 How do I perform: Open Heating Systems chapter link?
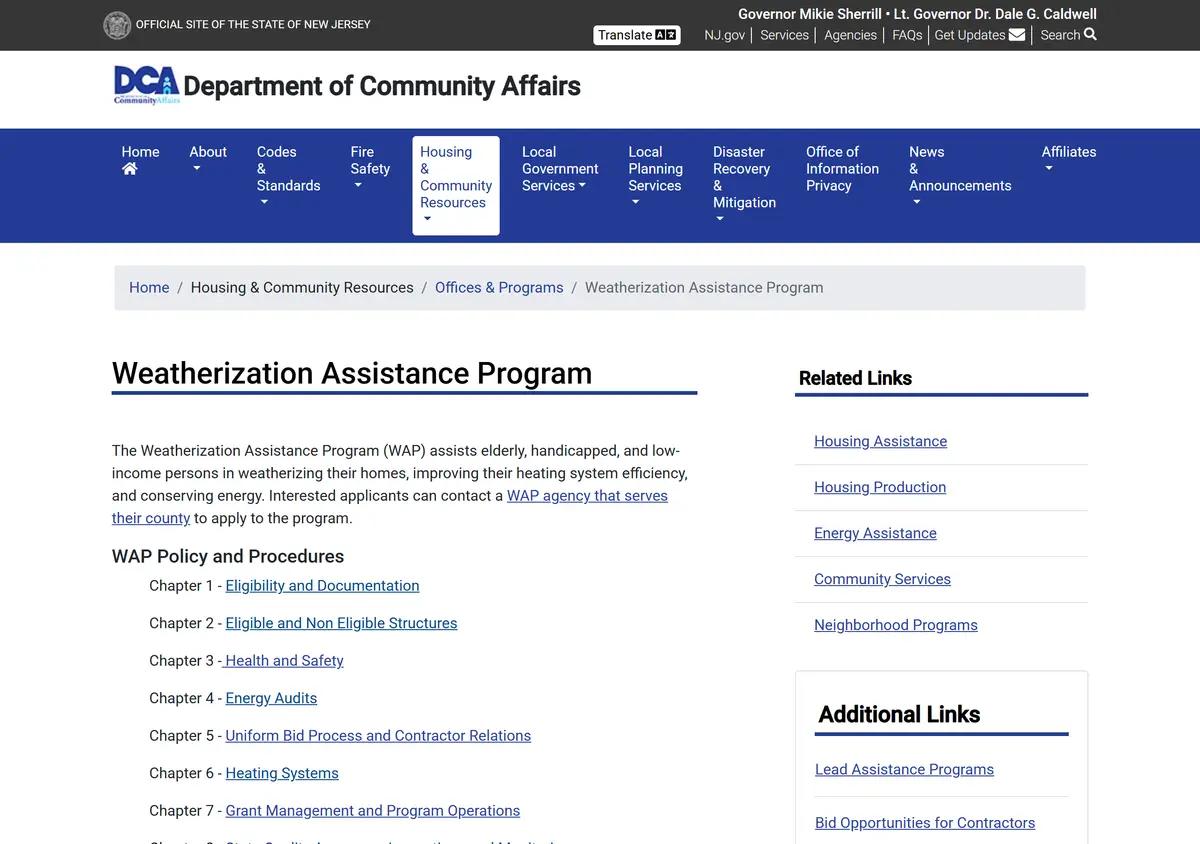point(282,774)
